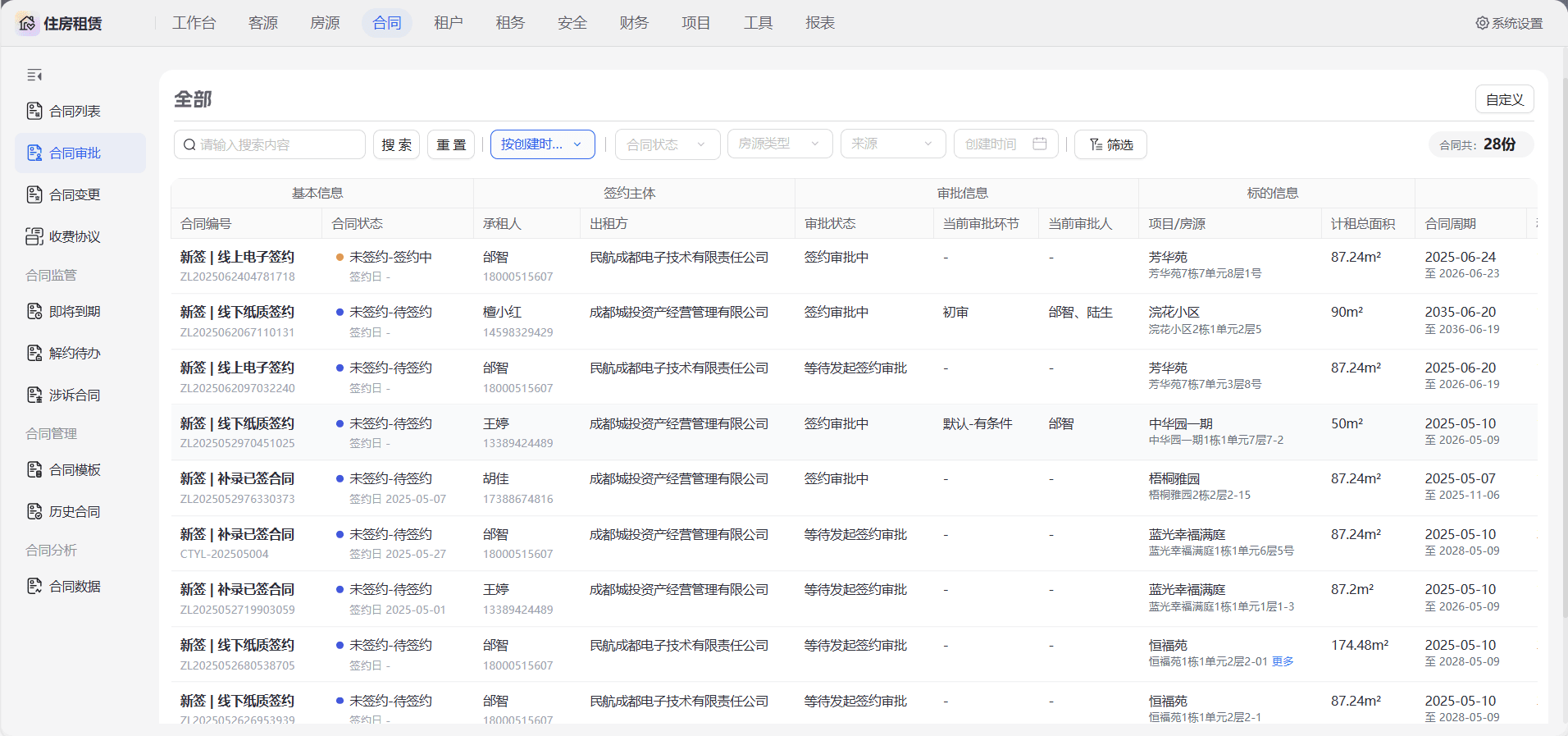1568x736 pixels.
Task: Focus the 请输入搜索内容 search input
Action: click(x=270, y=144)
